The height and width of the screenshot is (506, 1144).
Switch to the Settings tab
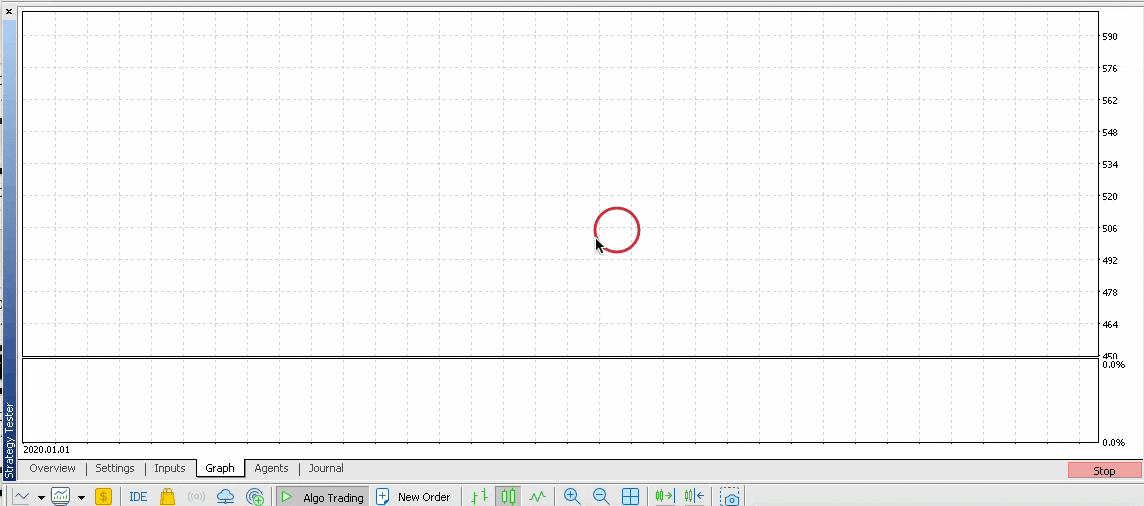coord(115,468)
